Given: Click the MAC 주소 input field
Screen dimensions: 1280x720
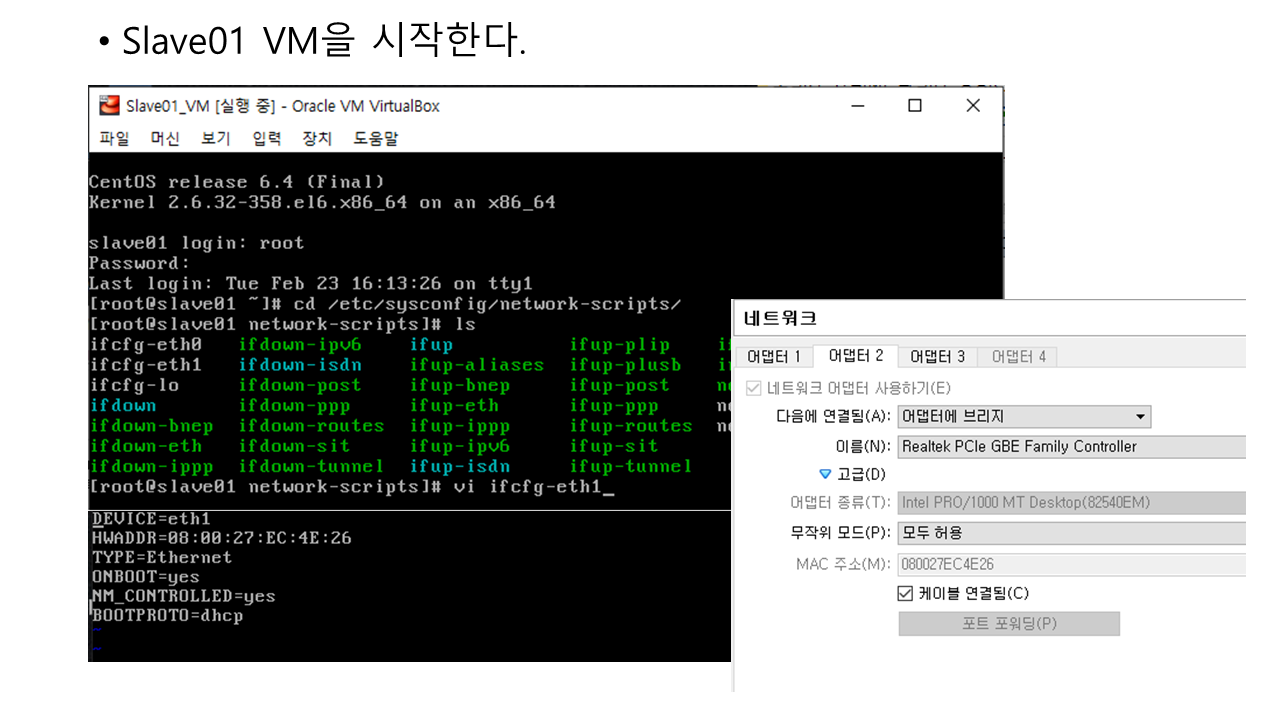Looking at the screenshot, I should pyautogui.click(x=1070, y=565).
